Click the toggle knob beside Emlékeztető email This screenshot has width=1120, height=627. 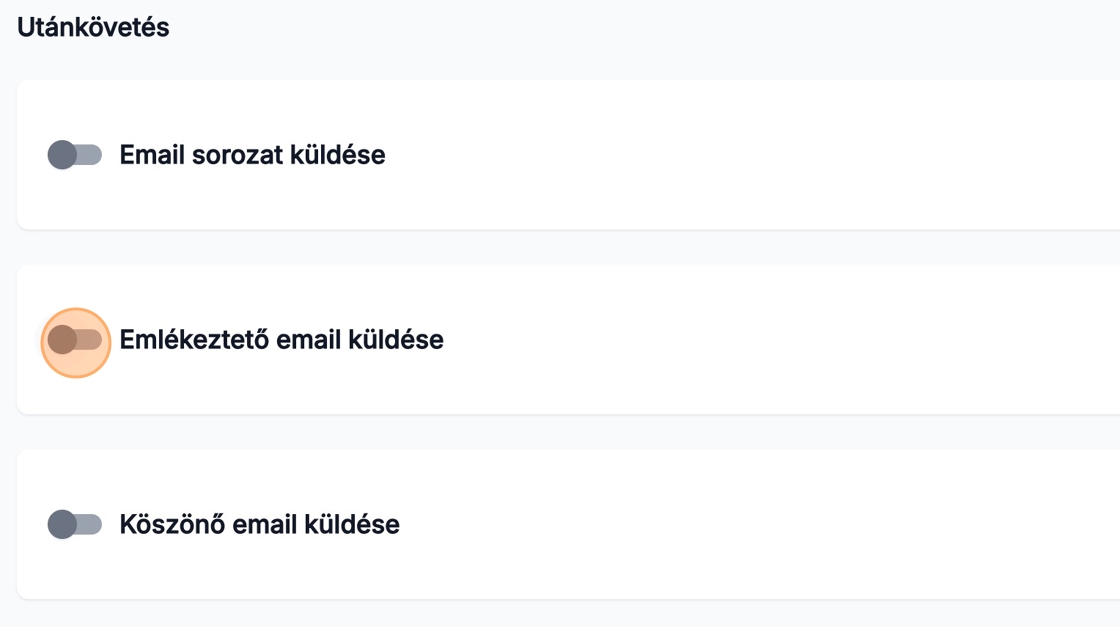[x=62, y=340]
